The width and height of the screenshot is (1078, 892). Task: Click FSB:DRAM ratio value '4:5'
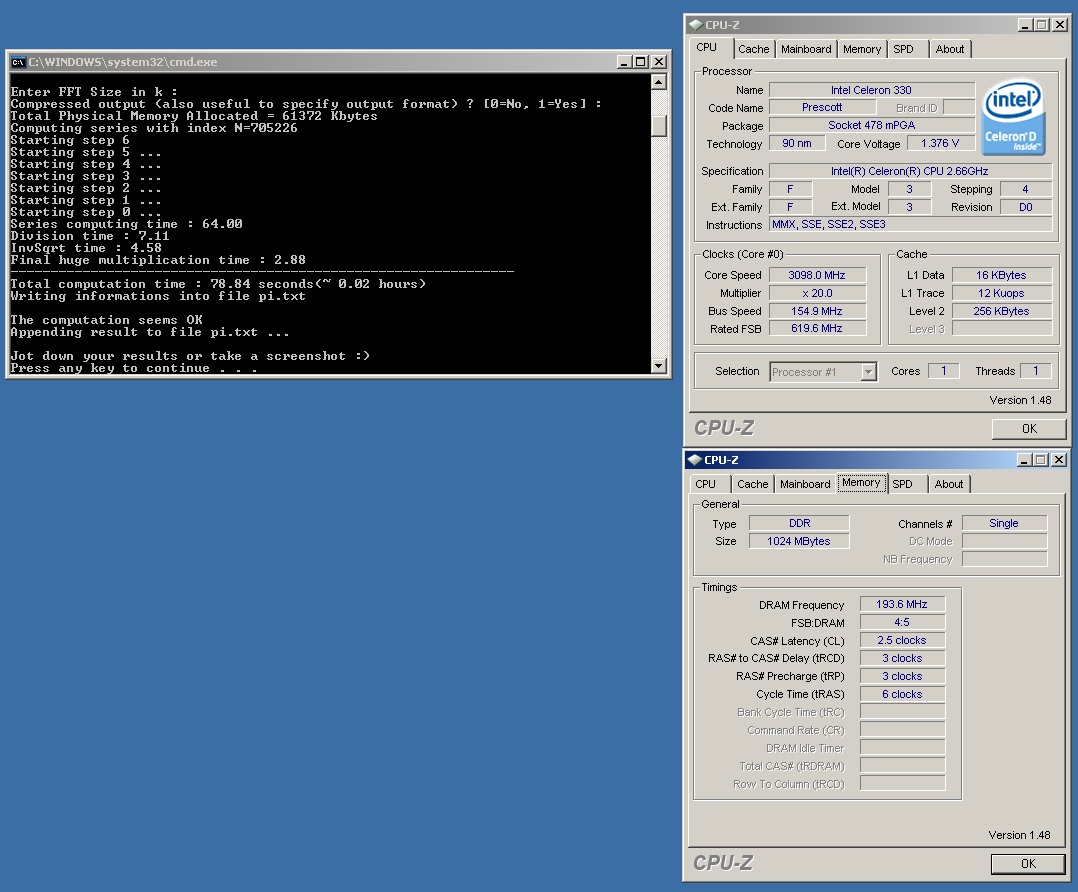[902, 622]
